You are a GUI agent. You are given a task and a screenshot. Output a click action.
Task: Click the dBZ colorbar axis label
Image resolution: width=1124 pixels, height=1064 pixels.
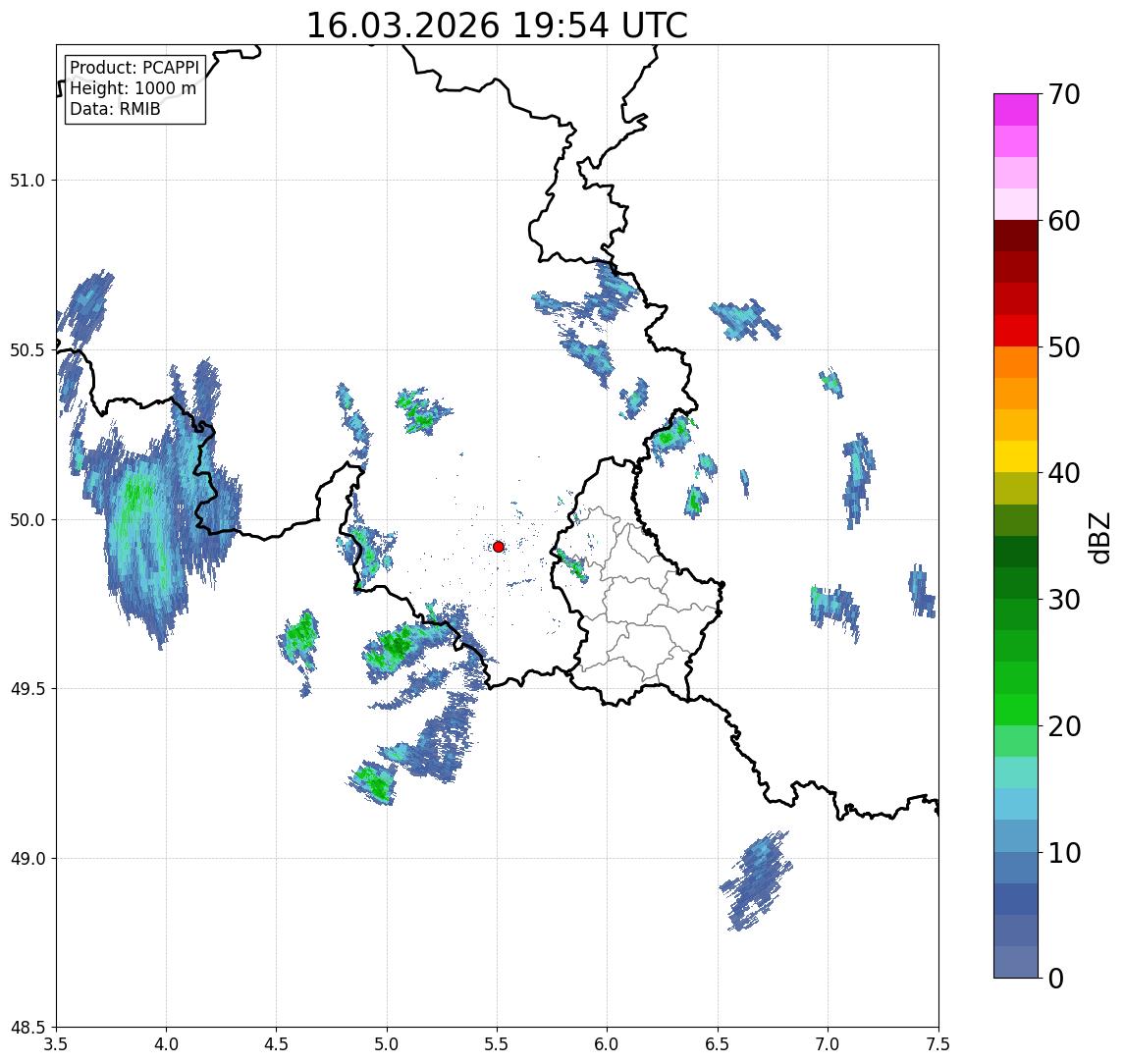click(x=1098, y=536)
